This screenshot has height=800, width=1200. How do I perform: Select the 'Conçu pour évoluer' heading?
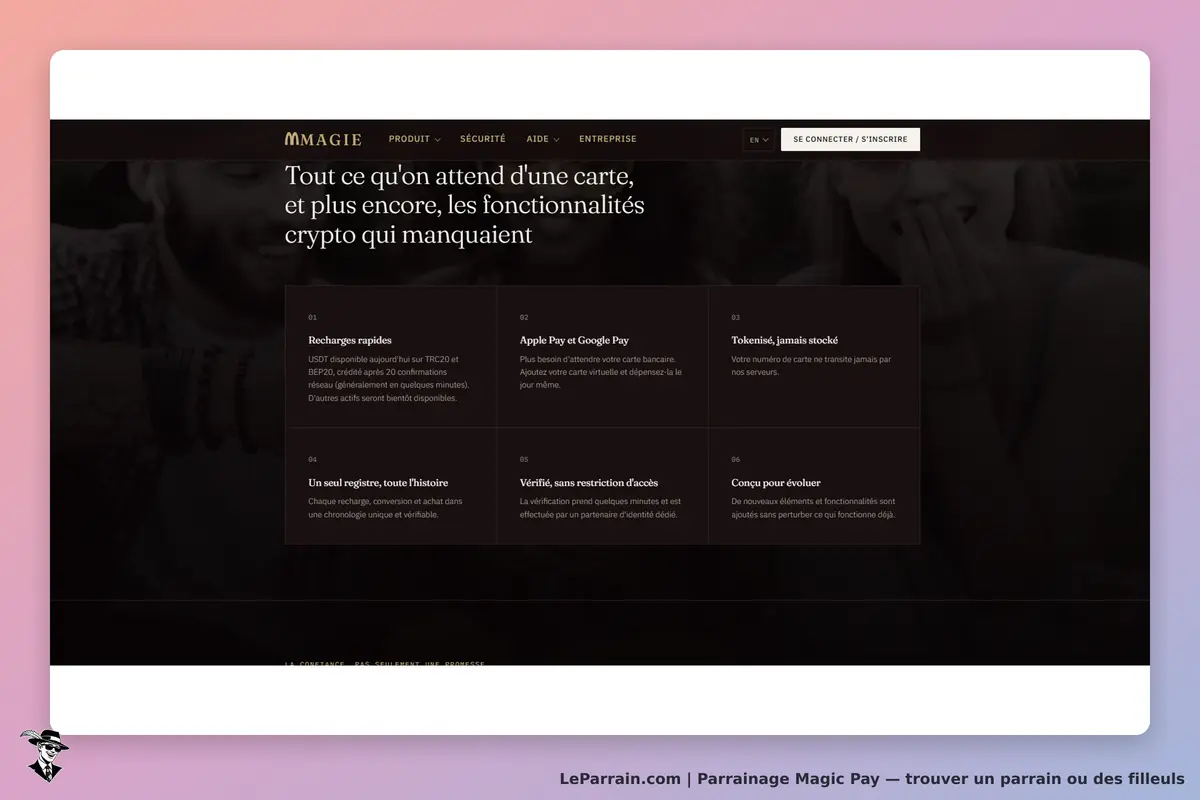pos(776,483)
